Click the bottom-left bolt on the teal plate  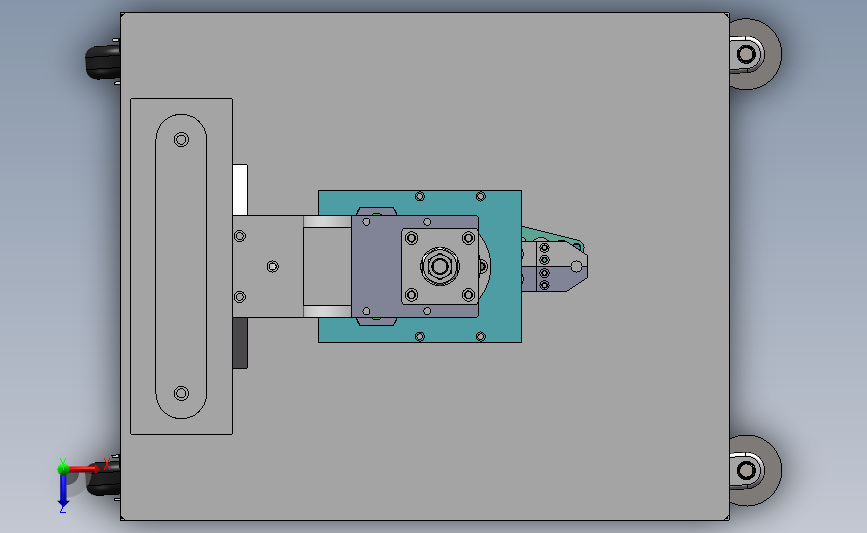(x=420, y=337)
